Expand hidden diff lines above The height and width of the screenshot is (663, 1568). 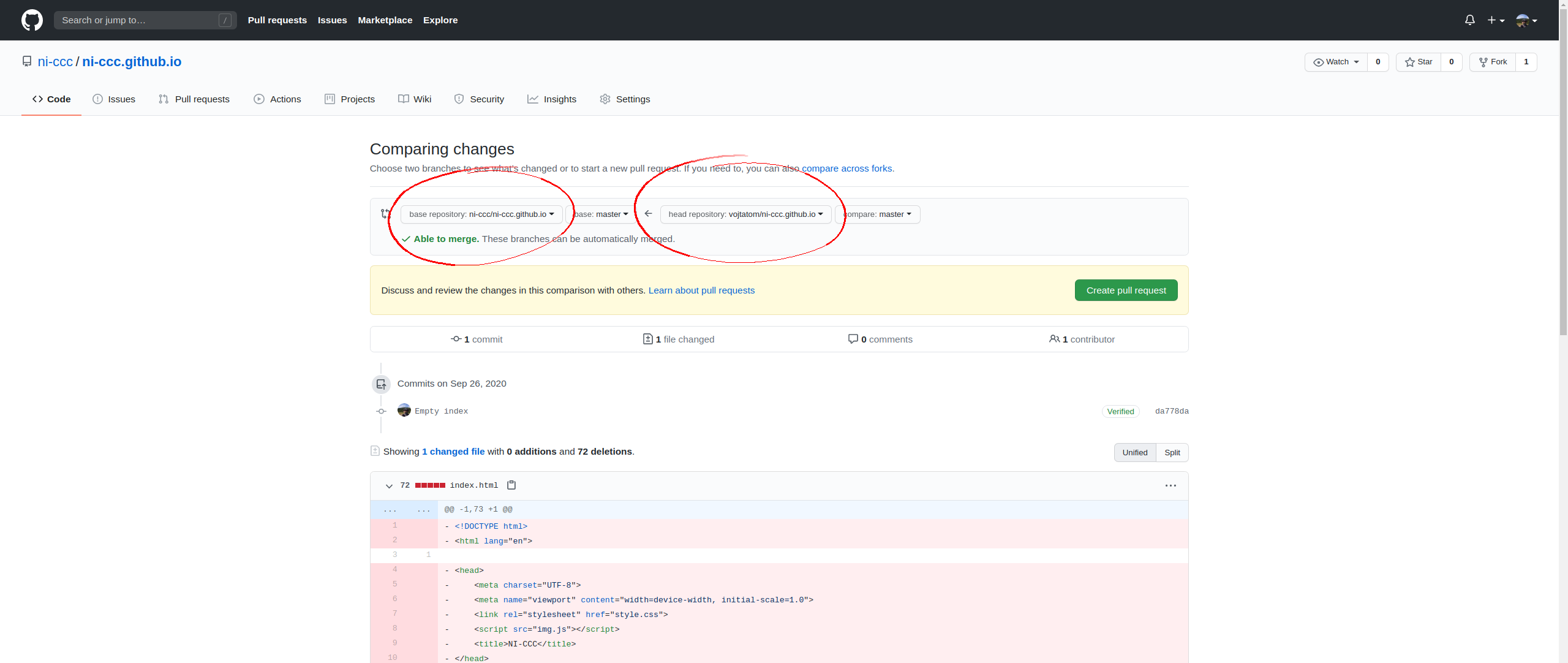coord(404,510)
